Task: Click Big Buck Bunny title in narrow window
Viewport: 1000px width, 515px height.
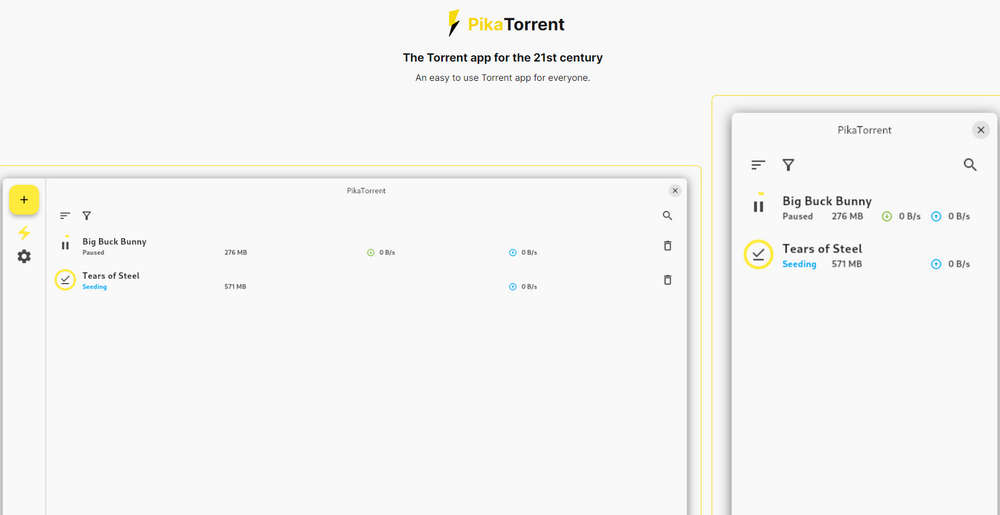Action: pyautogui.click(x=827, y=201)
